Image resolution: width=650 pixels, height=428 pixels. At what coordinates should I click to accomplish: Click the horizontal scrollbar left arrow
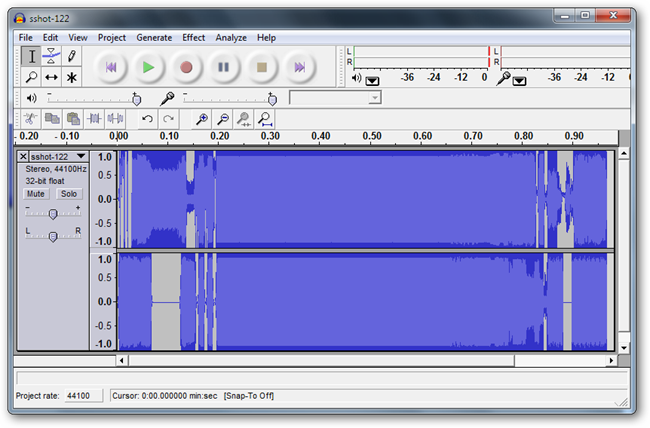122,360
